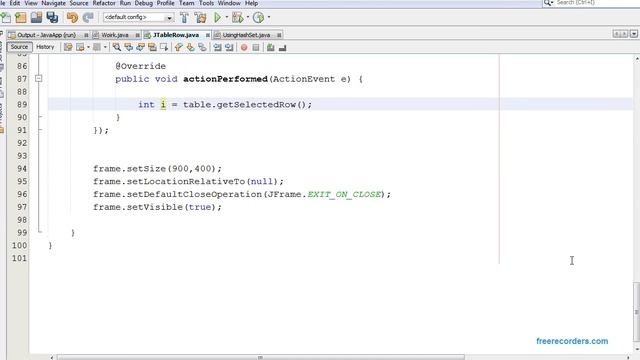
Task: Open grayed editor toolbar dropdown arrow
Action: (105, 47)
